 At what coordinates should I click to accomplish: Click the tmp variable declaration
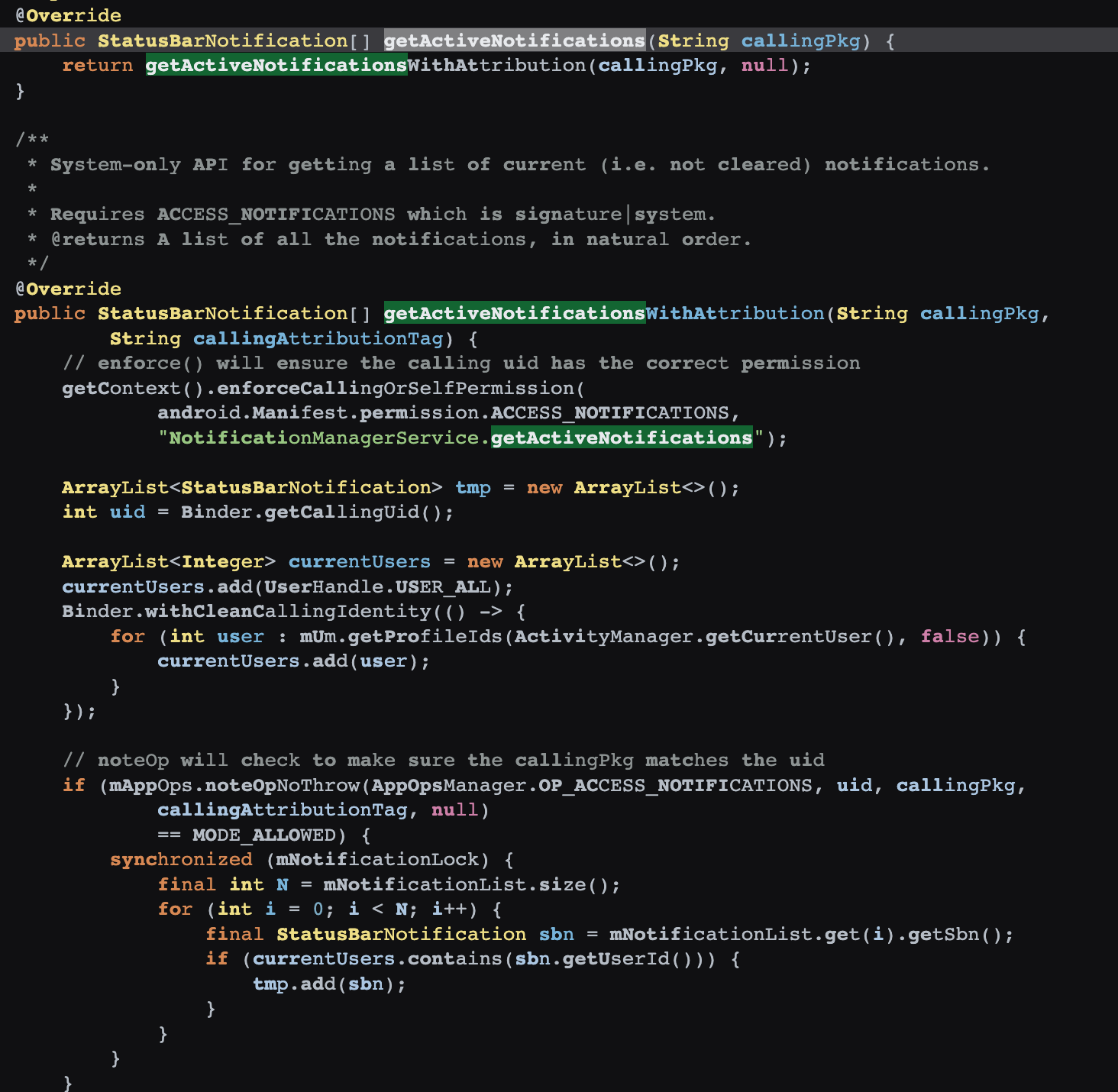473,488
